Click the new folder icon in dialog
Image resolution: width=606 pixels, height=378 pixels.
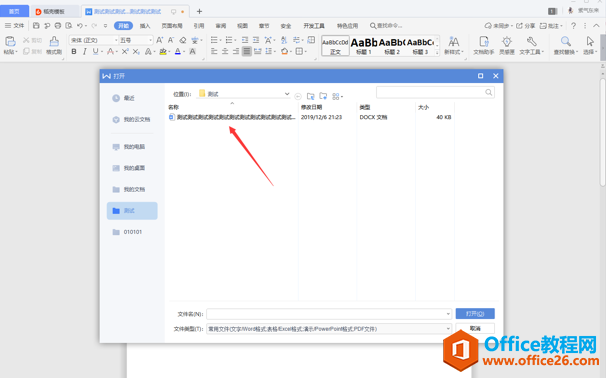(323, 96)
